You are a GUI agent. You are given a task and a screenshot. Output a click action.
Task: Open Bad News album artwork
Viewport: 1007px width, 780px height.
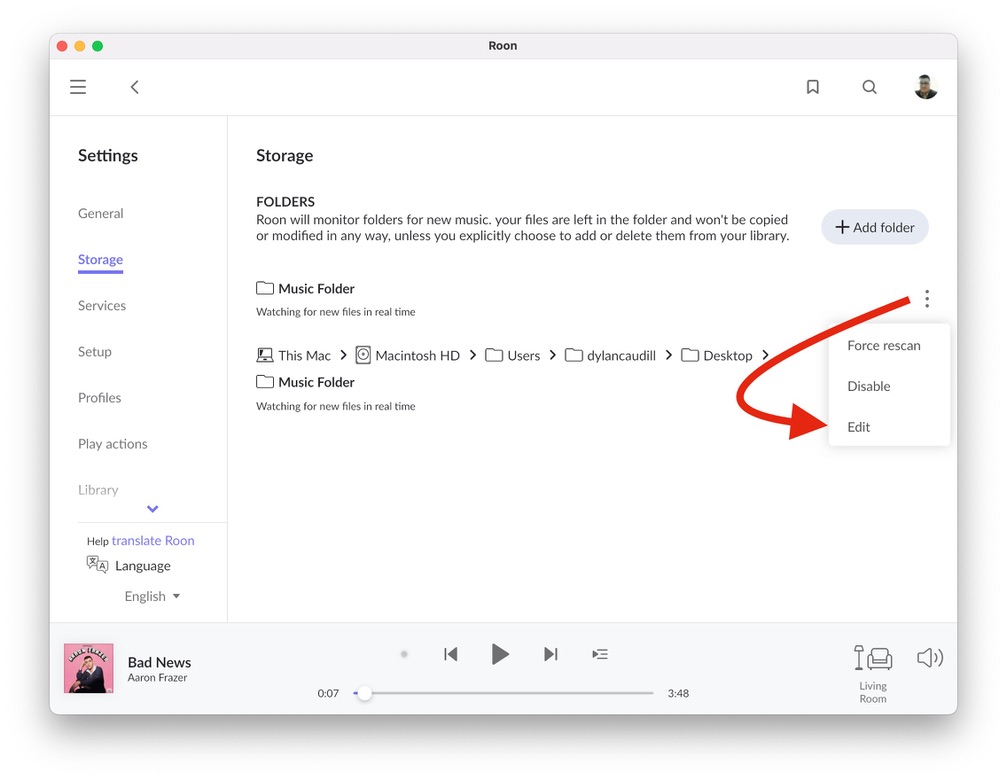point(89,668)
